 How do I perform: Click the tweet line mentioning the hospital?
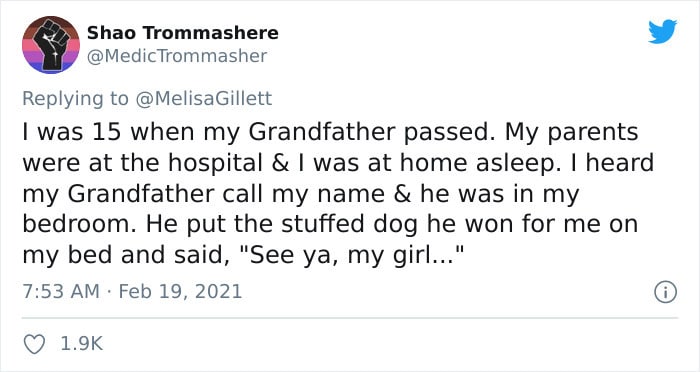(338, 163)
